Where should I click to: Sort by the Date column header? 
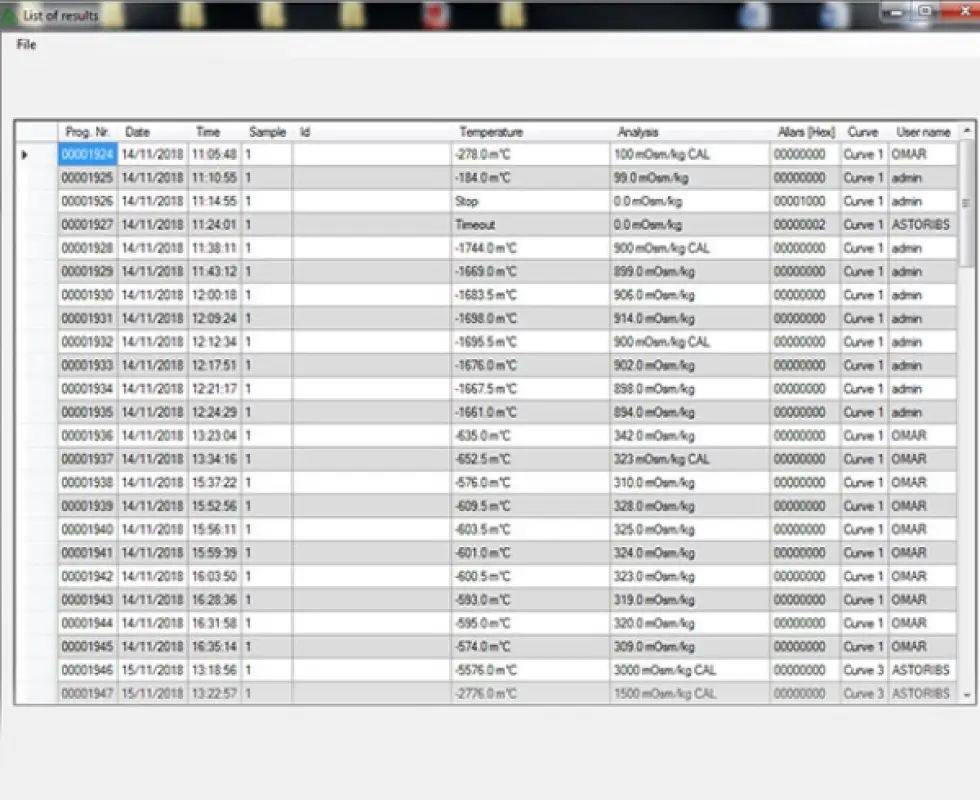[138, 132]
